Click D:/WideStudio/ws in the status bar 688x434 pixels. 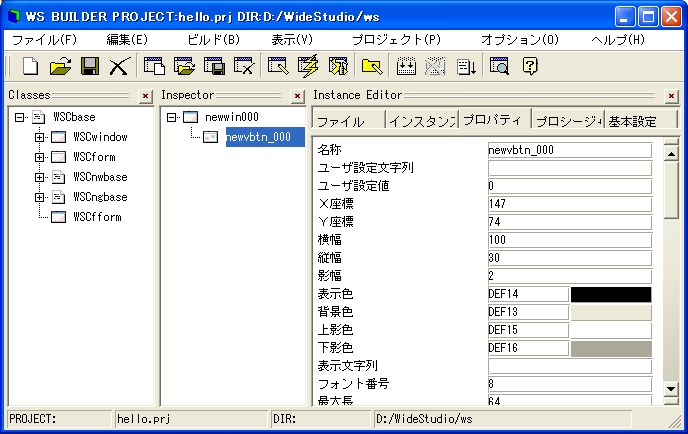click(x=502, y=419)
